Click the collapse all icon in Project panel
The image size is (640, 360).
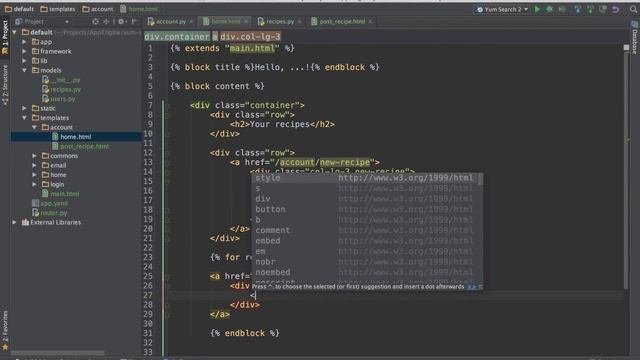click(106, 21)
